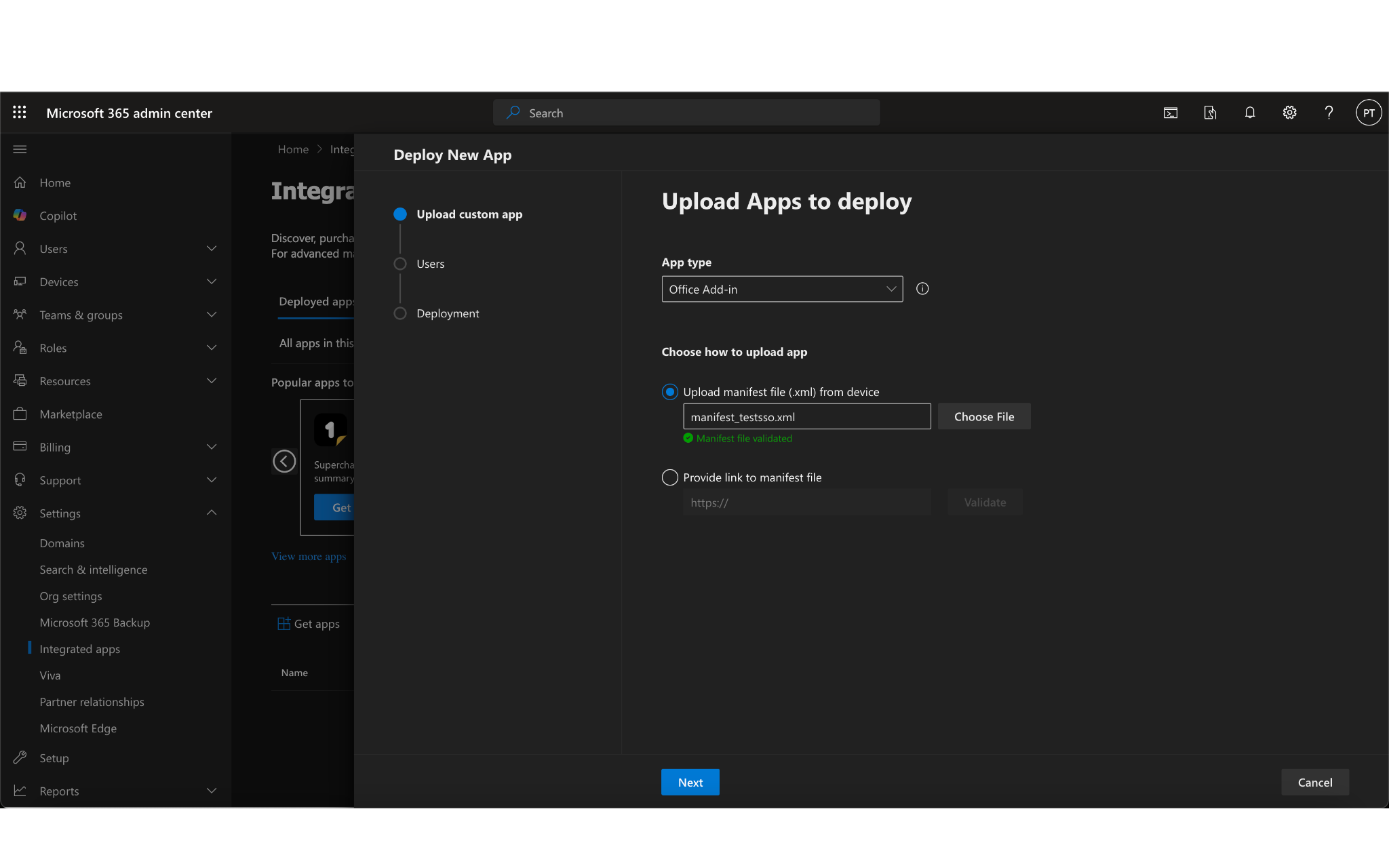Click the Home breadcrumb link
Screen dimensions: 1389x868
[x=293, y=149]
